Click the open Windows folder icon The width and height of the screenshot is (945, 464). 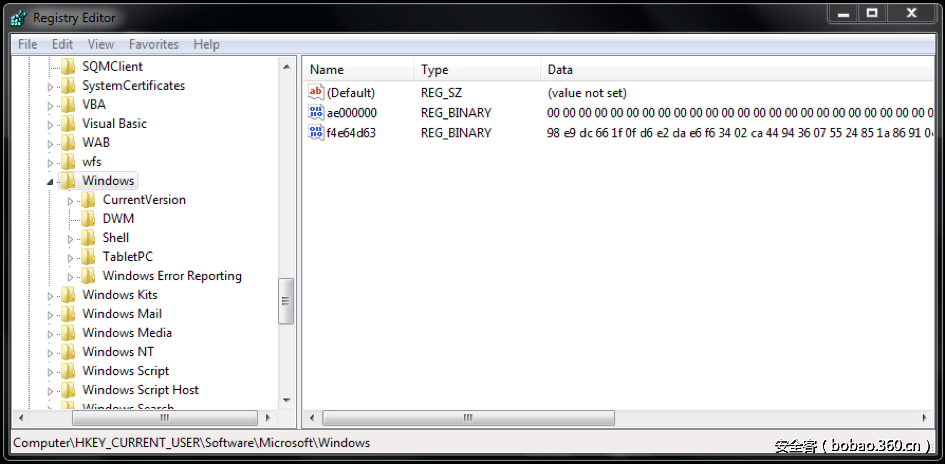pyautogui.click(x=68, y=181)
